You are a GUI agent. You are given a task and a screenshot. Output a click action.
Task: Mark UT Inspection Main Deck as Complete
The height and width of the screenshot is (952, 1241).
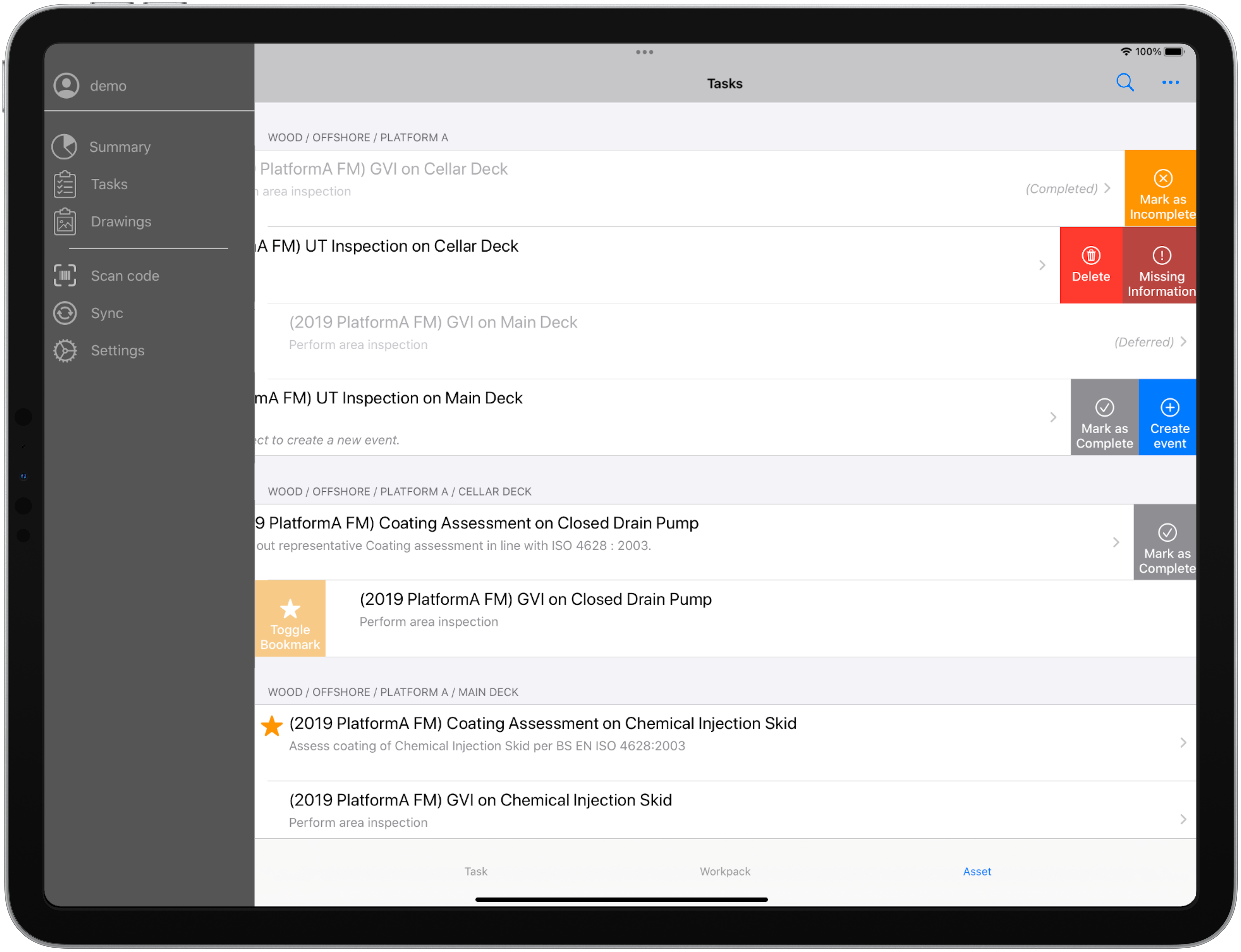coord(1104,418)
